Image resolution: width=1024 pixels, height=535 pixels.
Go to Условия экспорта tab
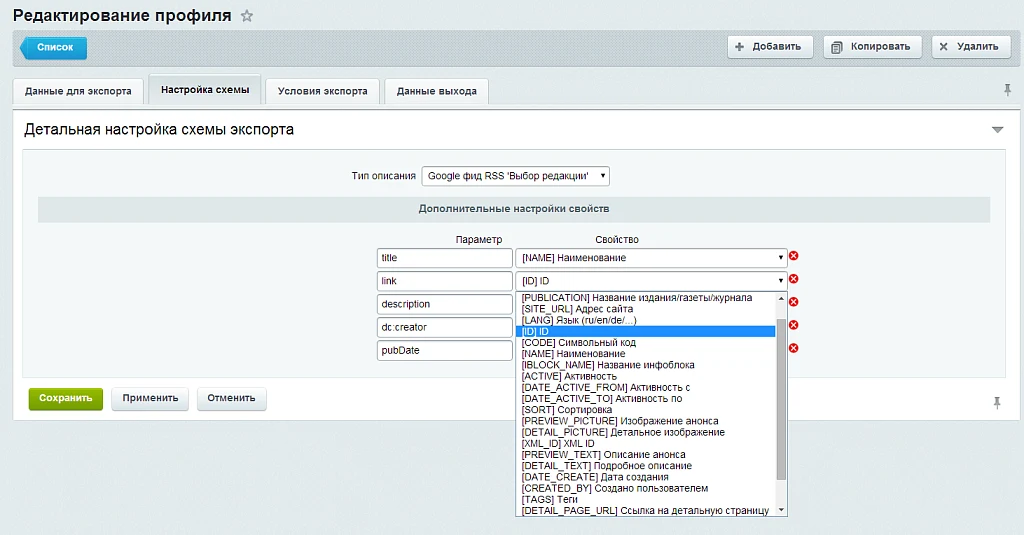323,91
